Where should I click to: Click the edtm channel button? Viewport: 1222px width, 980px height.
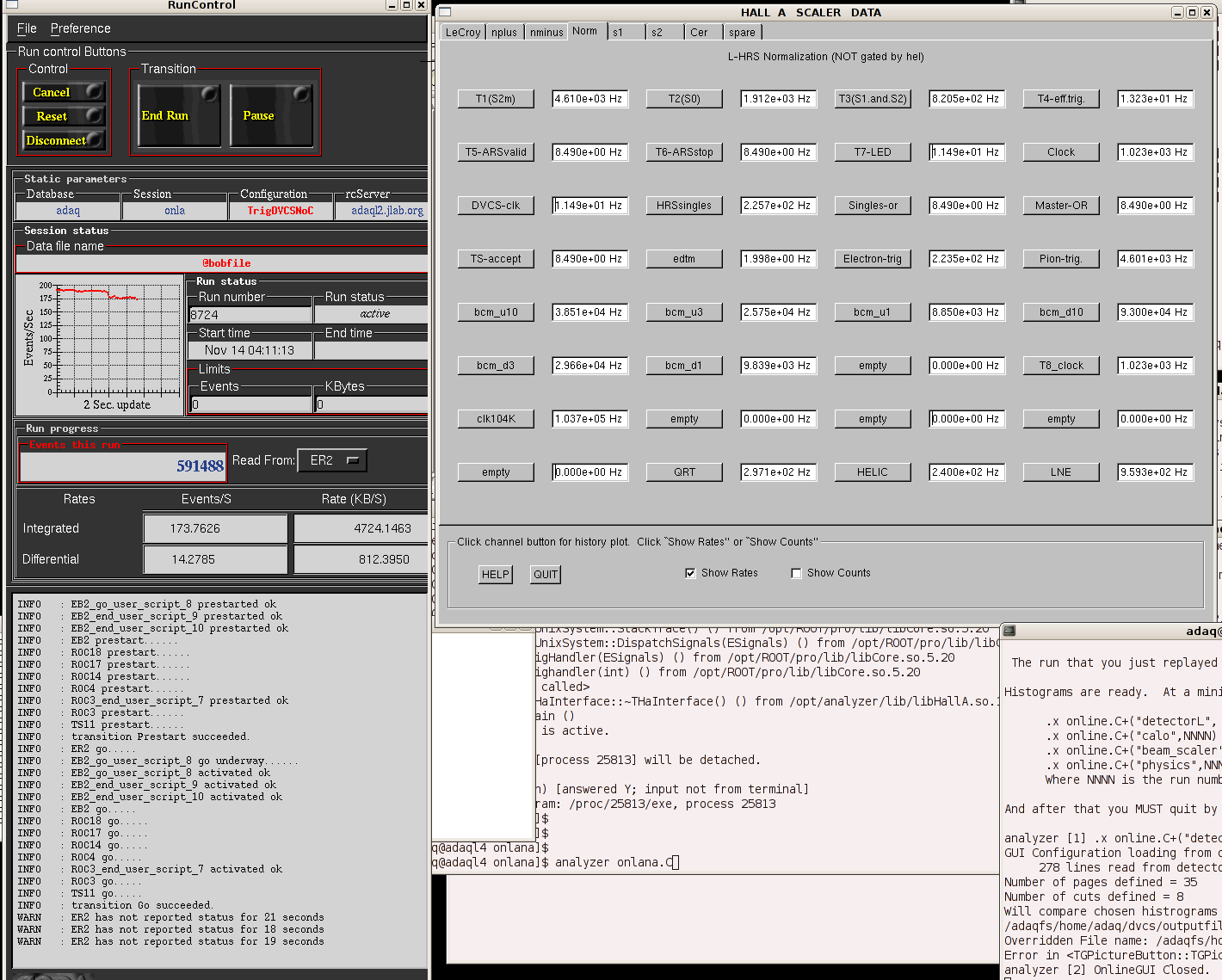pos(684,259)
